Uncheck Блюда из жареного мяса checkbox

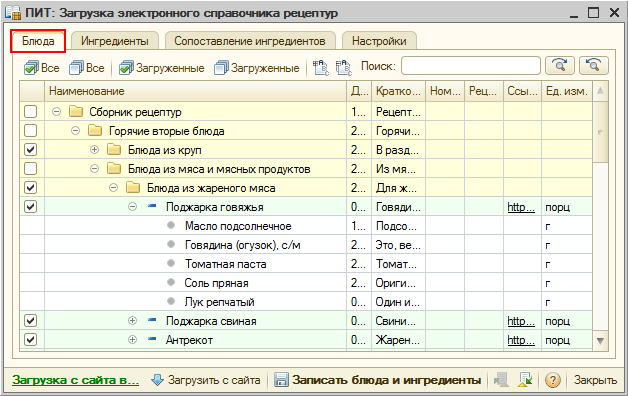tap(30, 187)
